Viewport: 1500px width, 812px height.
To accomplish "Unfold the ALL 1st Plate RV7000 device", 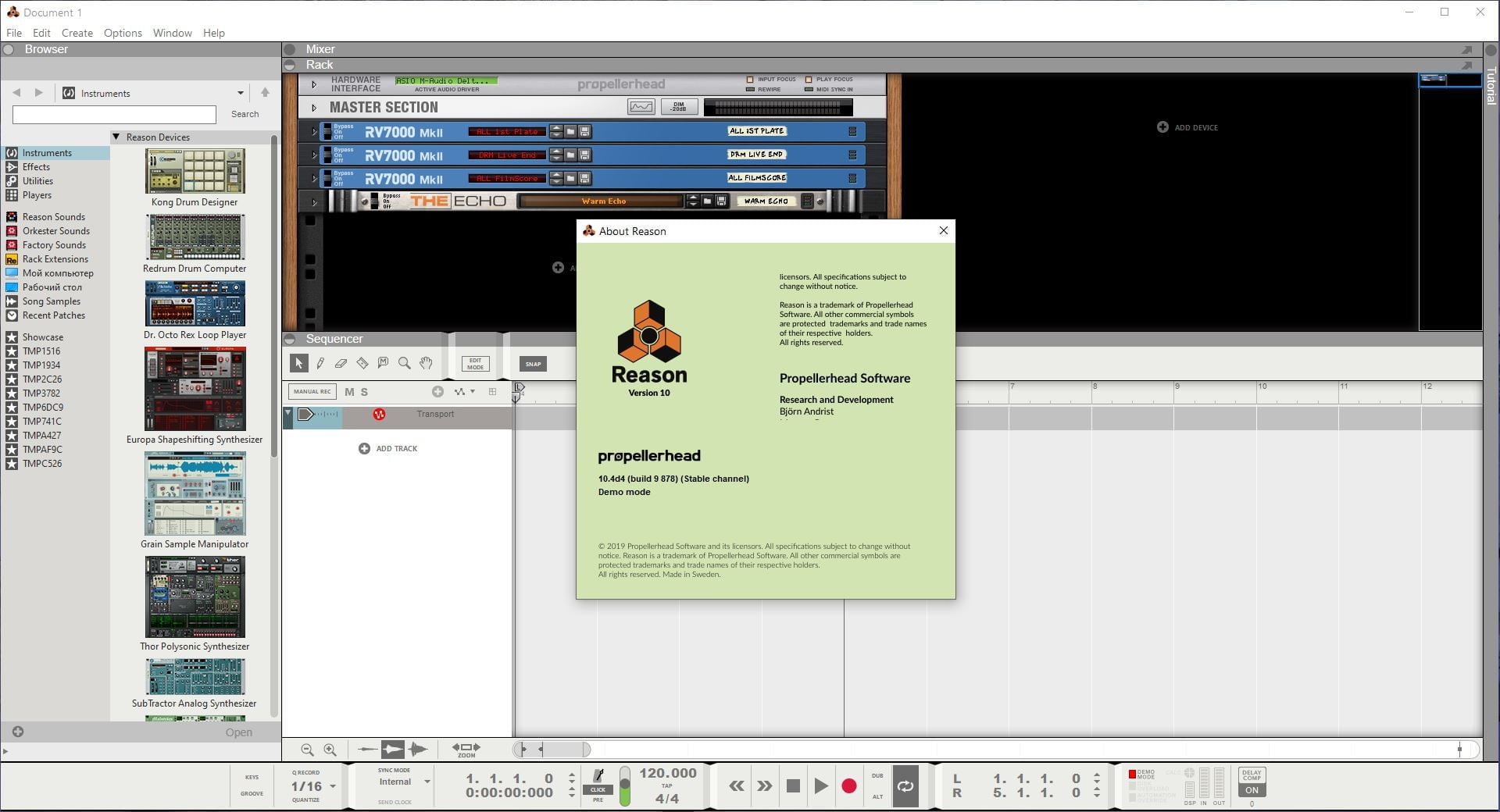I will tap(314, 131).
